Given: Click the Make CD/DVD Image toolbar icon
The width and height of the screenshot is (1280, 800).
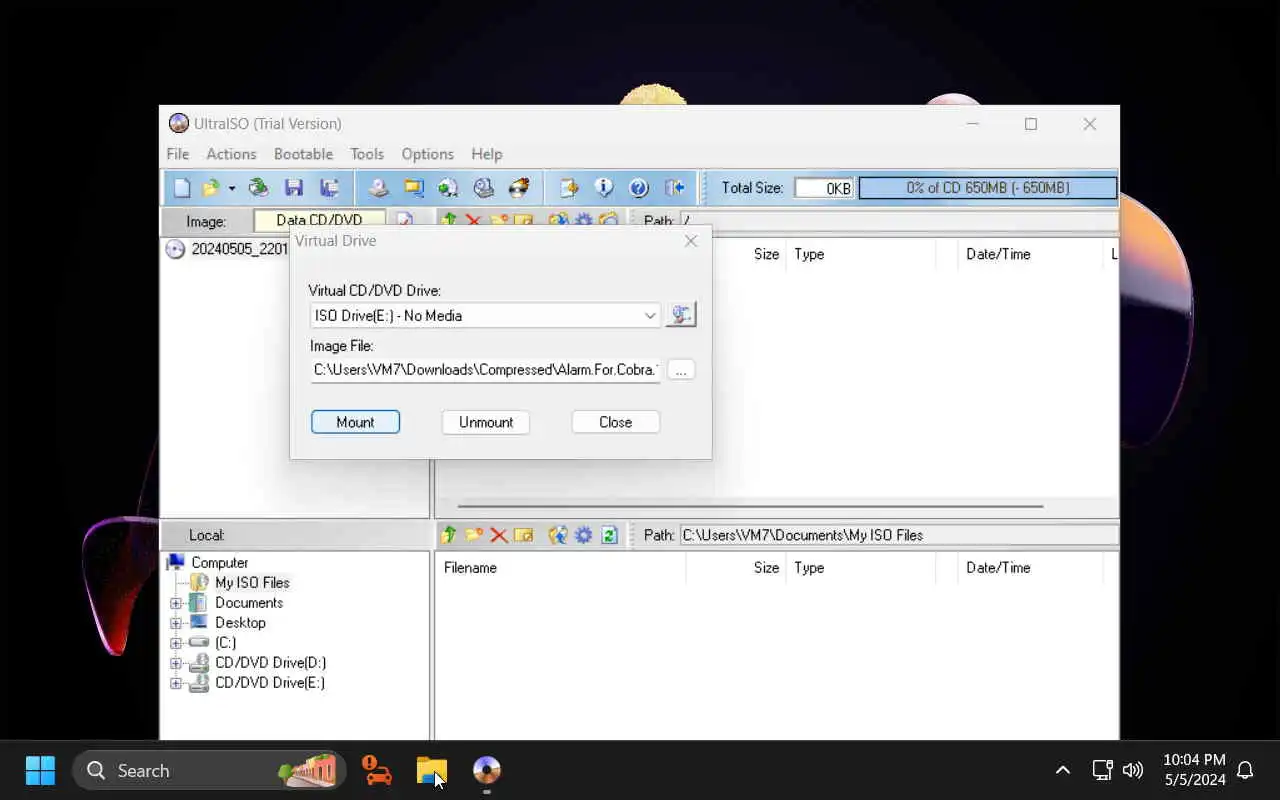Looking at the screenshot, I should point(378,188).
